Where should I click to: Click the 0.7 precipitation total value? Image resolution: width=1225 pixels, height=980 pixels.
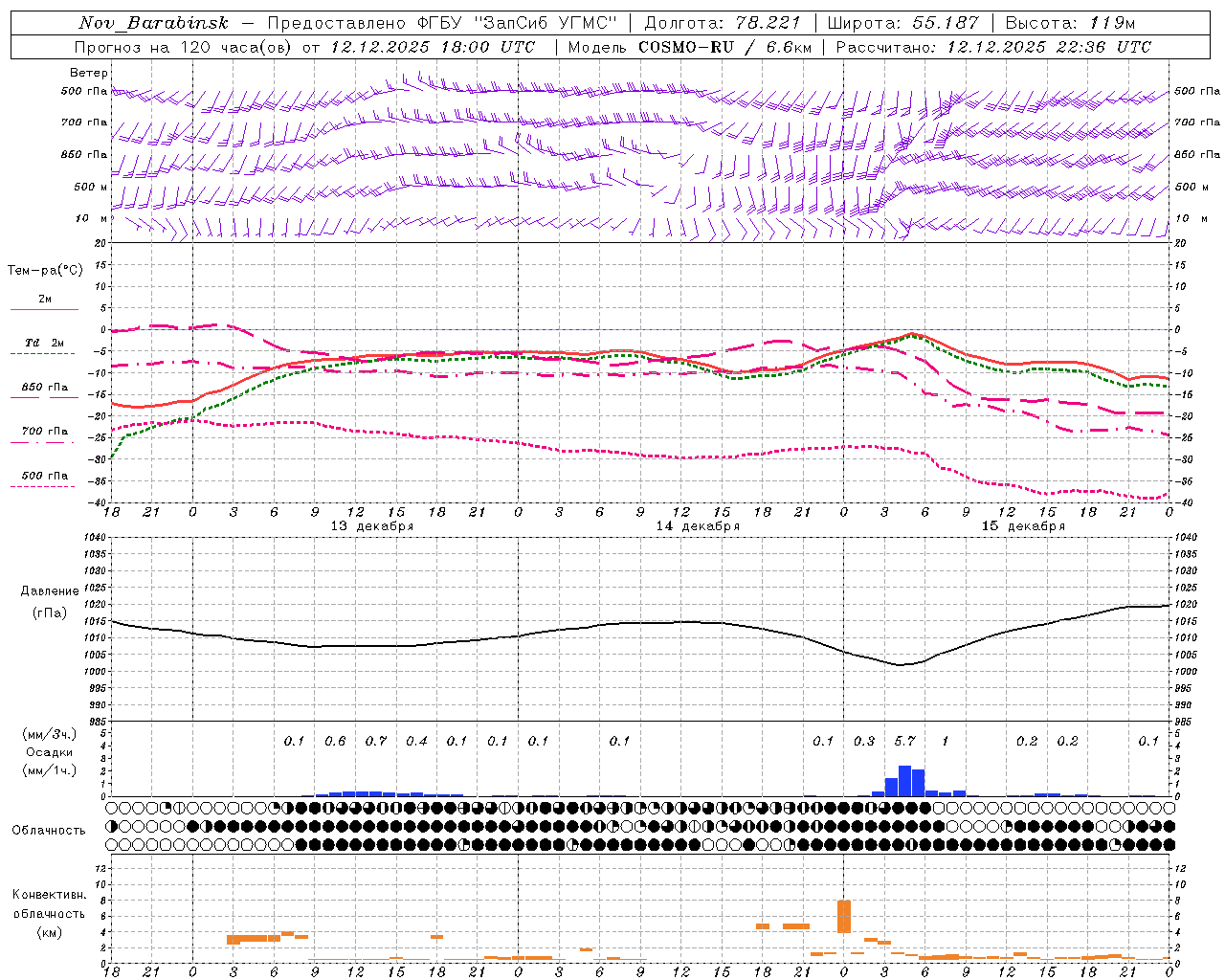[x=376, y=741]
